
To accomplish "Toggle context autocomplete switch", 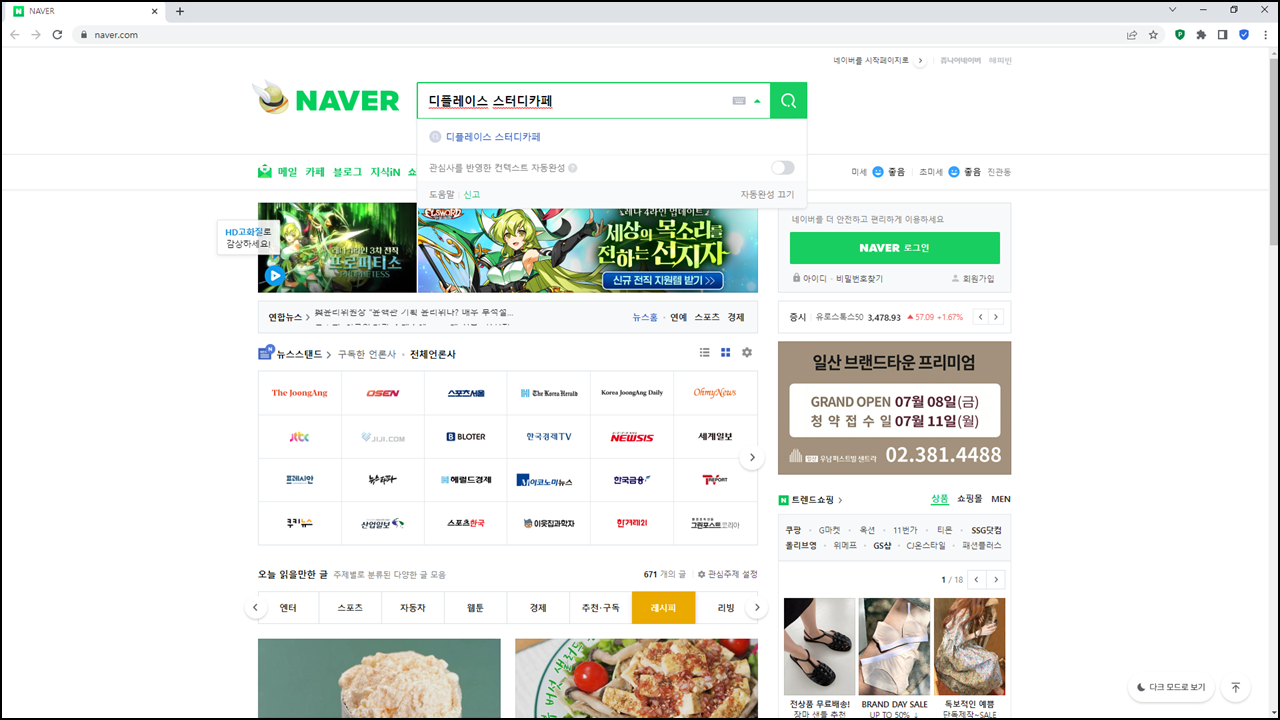I will pos(782,168).
